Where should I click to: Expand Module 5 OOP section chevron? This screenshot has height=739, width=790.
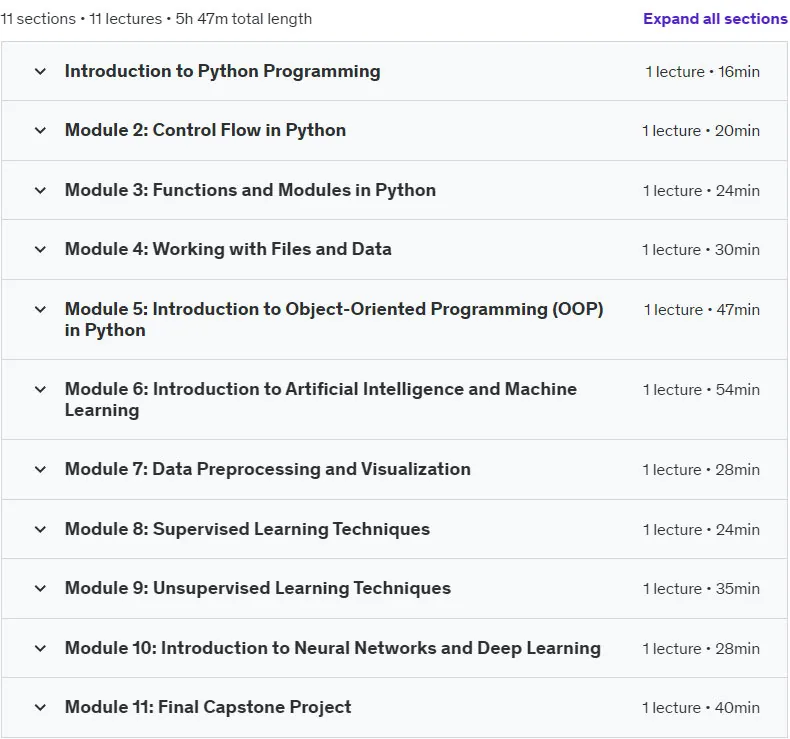pyautogui.click(x=40, y=309)
